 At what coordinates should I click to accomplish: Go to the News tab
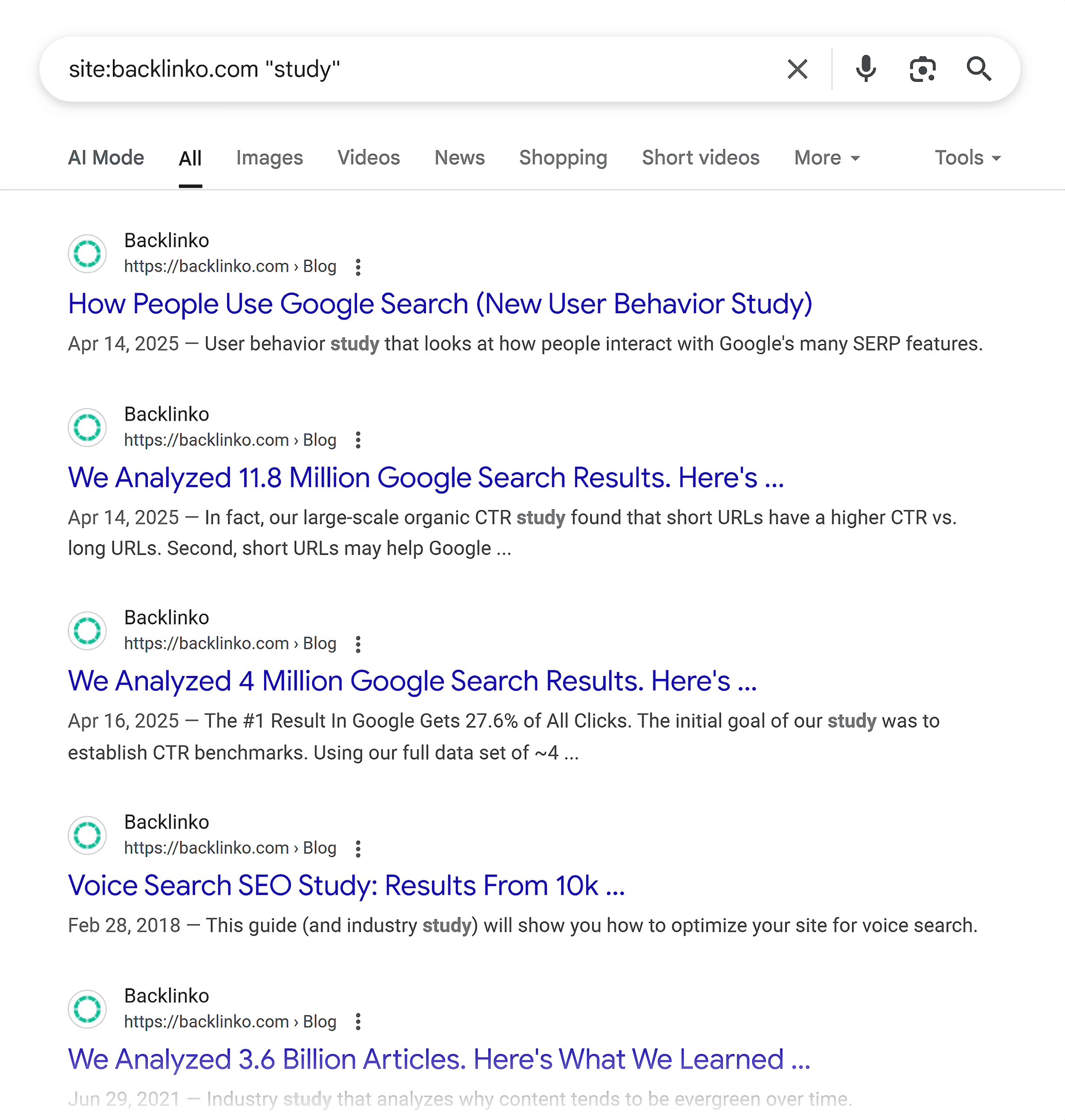pos(459,157)
